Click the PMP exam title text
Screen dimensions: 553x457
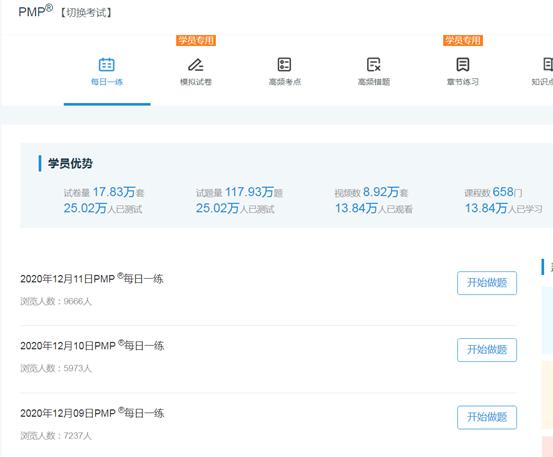coord(36,11)
